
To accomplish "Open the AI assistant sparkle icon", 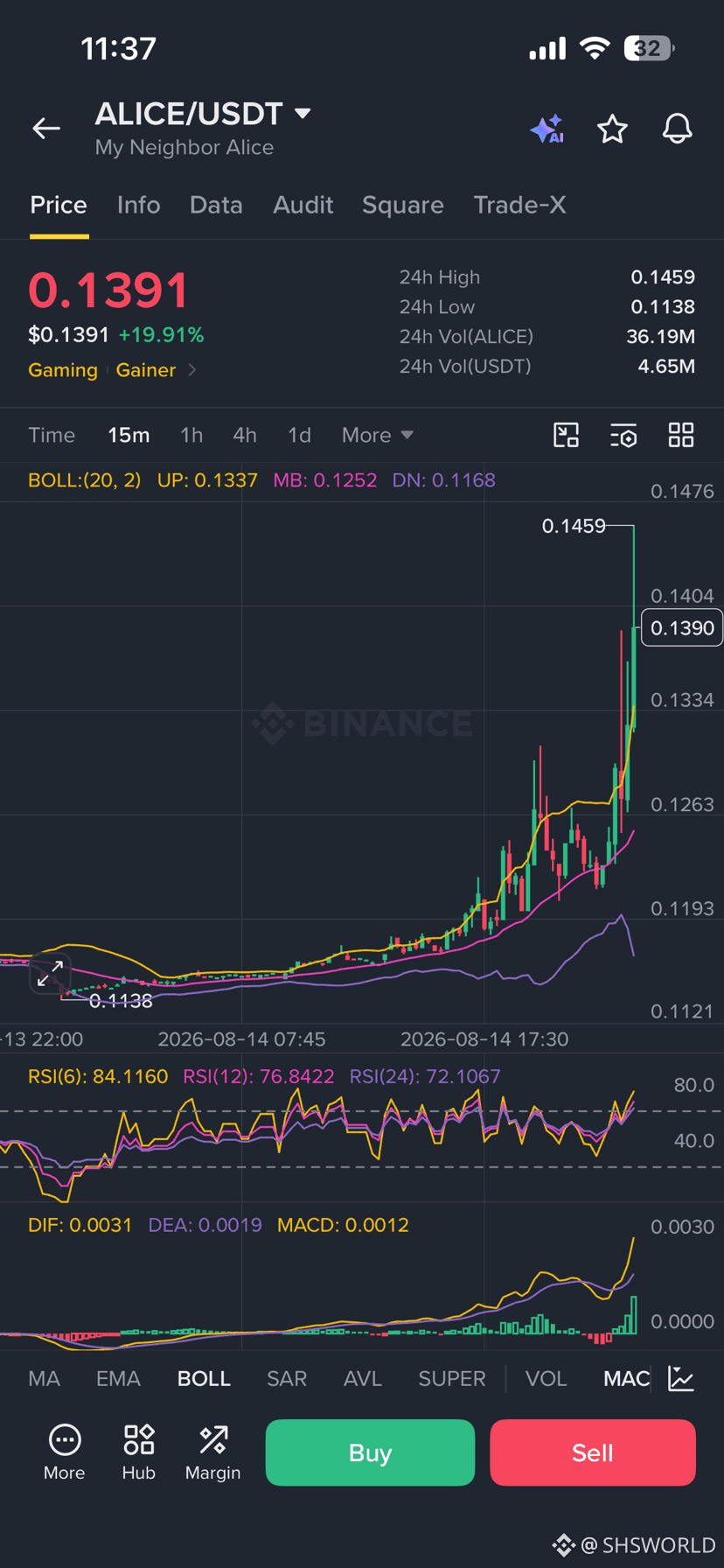I will 547,129.
